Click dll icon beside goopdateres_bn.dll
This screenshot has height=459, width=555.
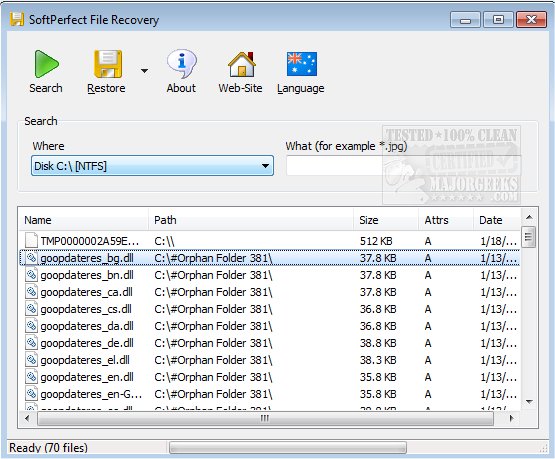pyautogui.click(x=31, y=275)
